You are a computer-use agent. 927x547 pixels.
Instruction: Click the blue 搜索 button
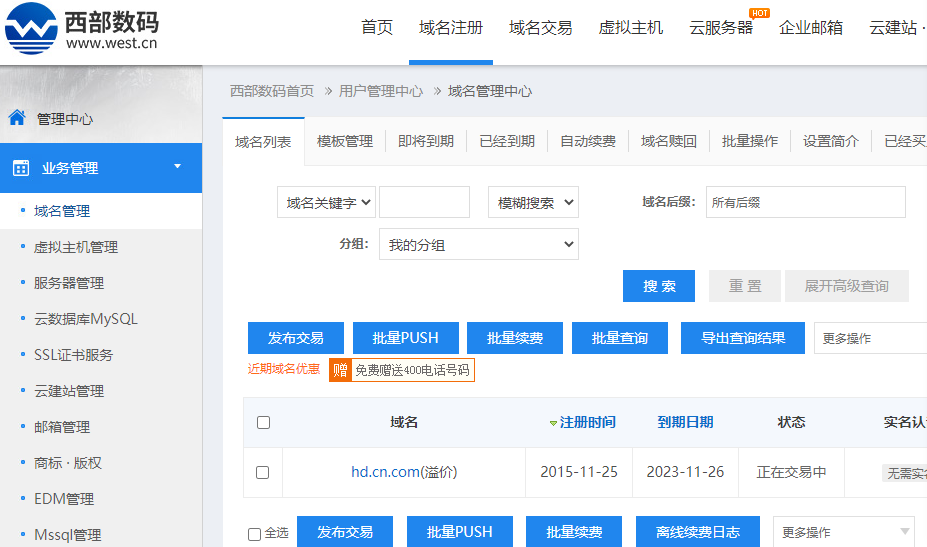(x=658, y=286)
